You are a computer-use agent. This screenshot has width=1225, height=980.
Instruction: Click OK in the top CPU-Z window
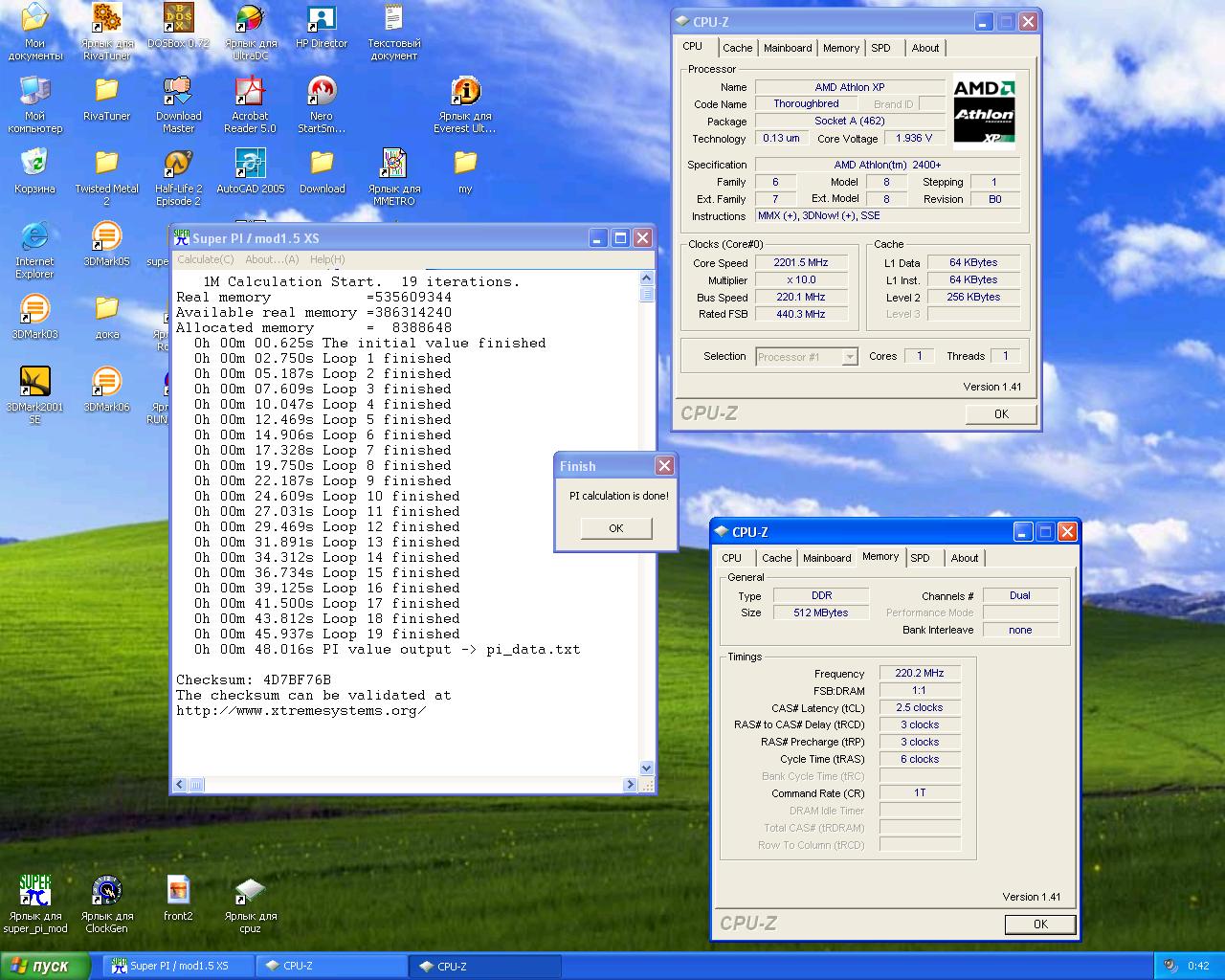tap(1001, 414)
